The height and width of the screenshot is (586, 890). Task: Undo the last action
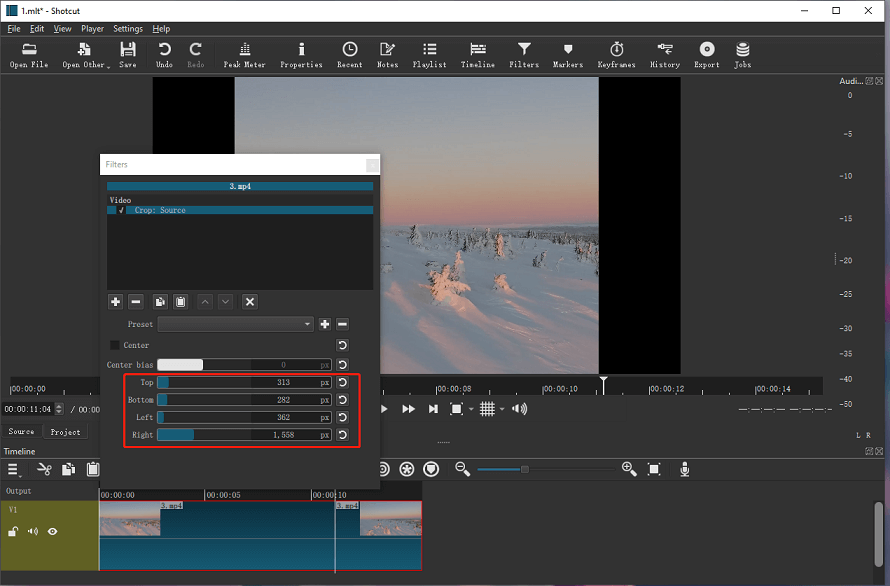coord(164,55)
